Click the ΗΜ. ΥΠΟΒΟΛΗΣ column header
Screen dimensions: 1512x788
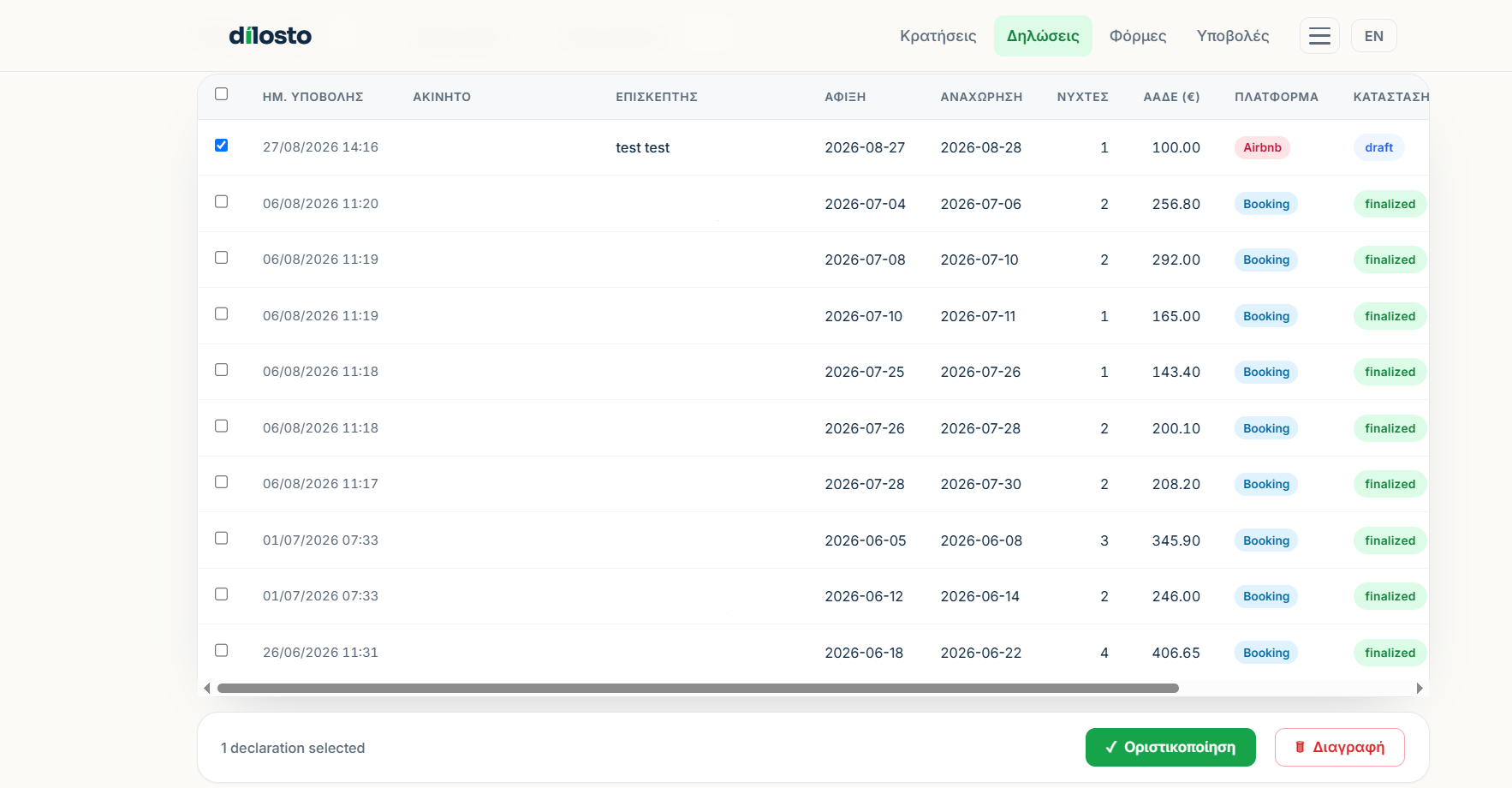[x=313, y=97]
